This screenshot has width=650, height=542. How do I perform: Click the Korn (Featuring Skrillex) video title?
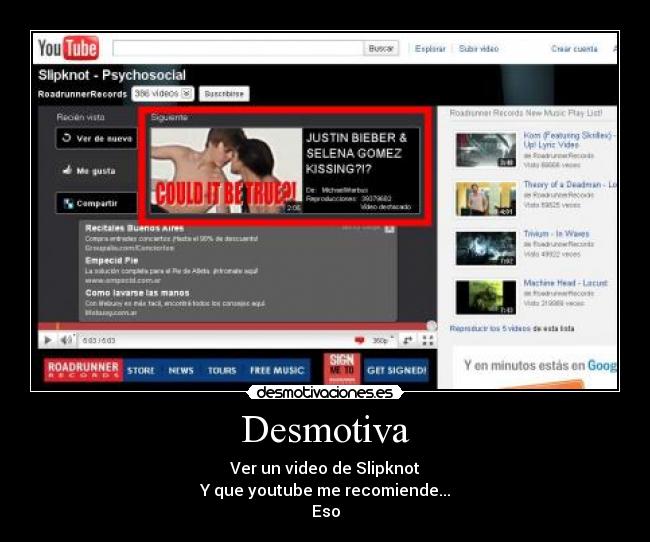click(569, 140)
